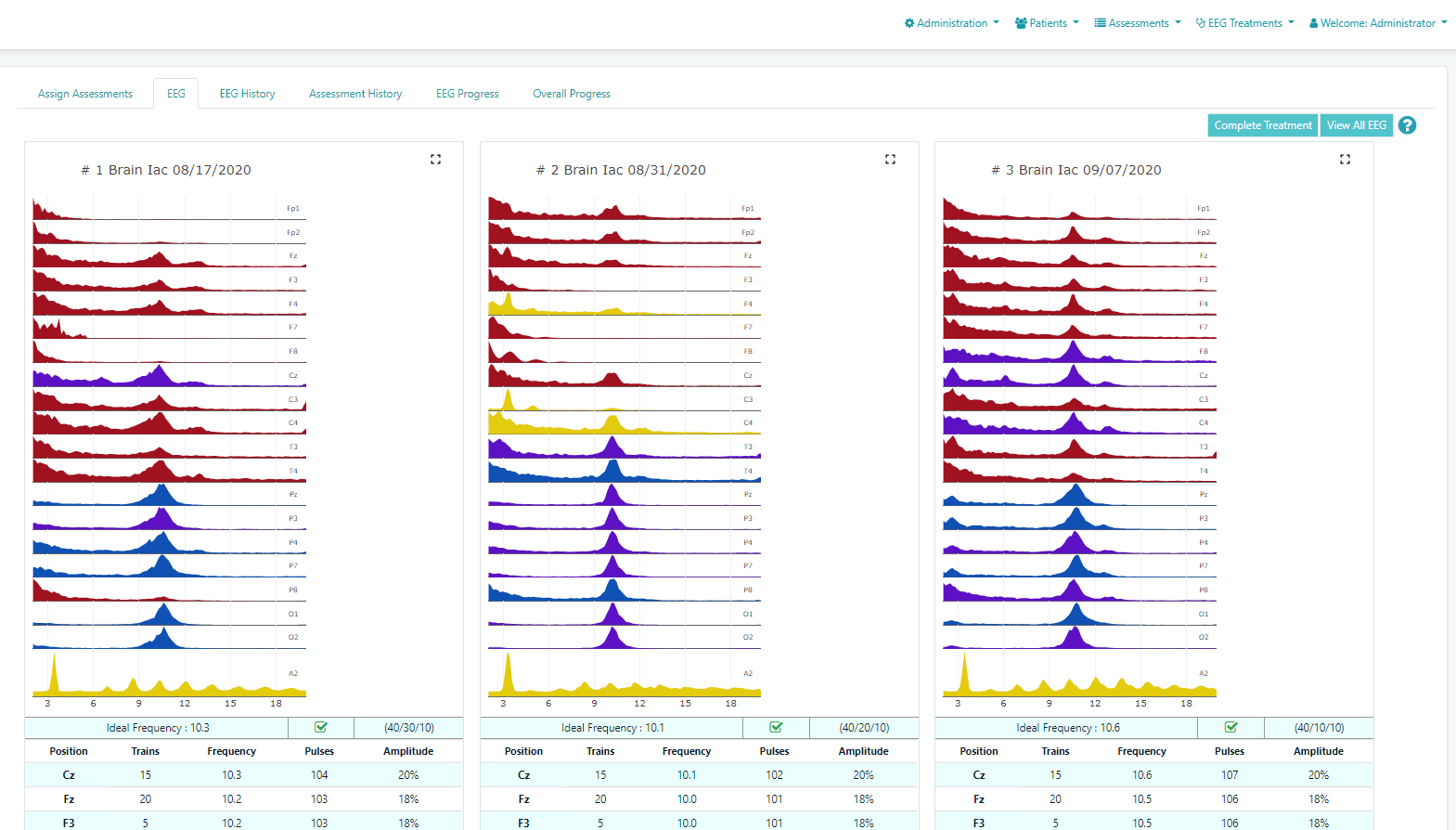Click the yellow A2 spectrum in chart #1
Viewport: 1456px width, 830px height.
(x=169, y=676)
